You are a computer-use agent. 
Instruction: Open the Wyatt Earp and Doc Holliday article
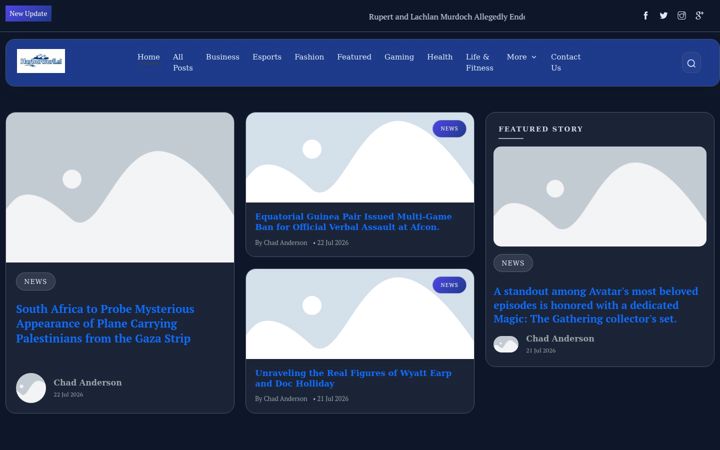(x=354, y=378)
